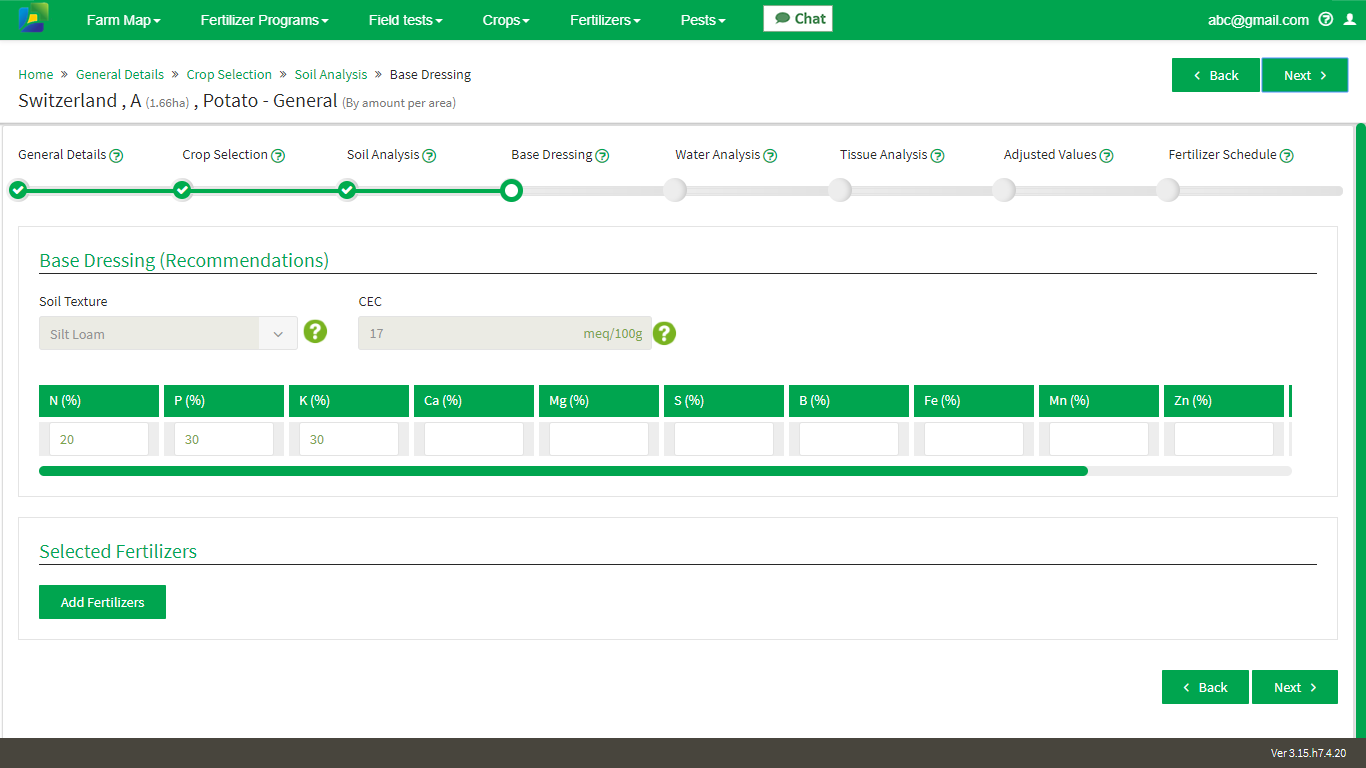This screenshot has width=1366, height=768.
Task: Open the Chat button
Action: click(798, 18)
